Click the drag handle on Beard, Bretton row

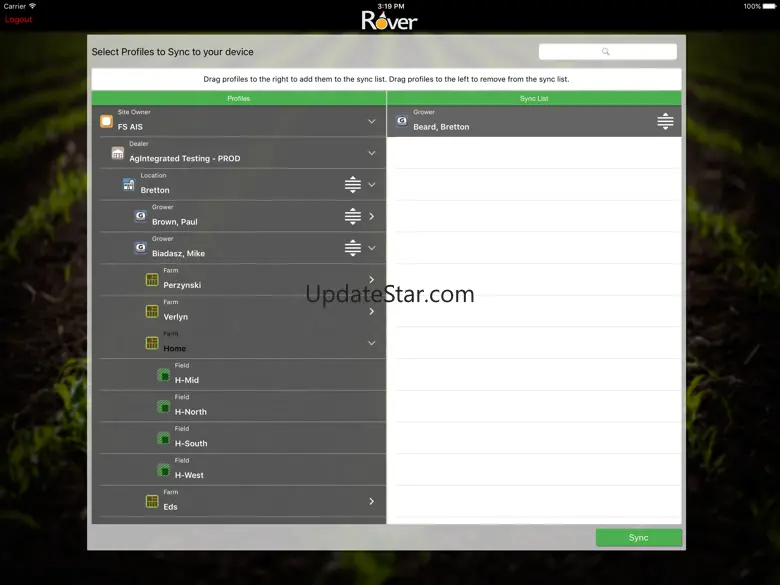point(665,121)
